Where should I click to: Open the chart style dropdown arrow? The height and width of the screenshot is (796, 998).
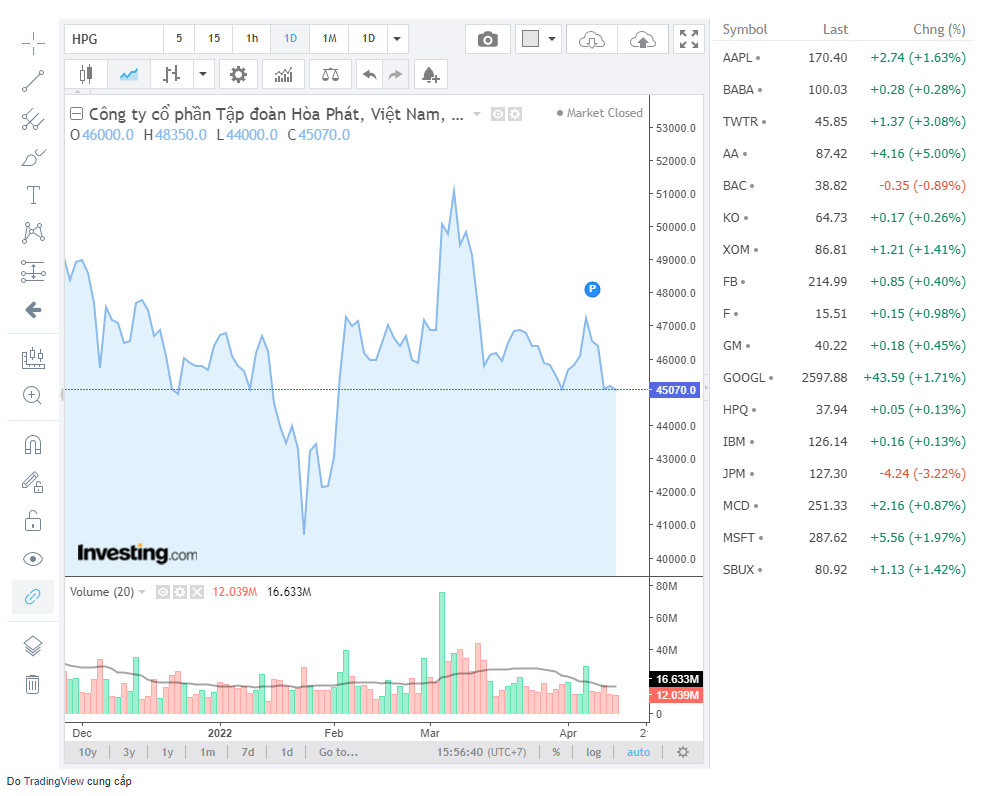203,74
